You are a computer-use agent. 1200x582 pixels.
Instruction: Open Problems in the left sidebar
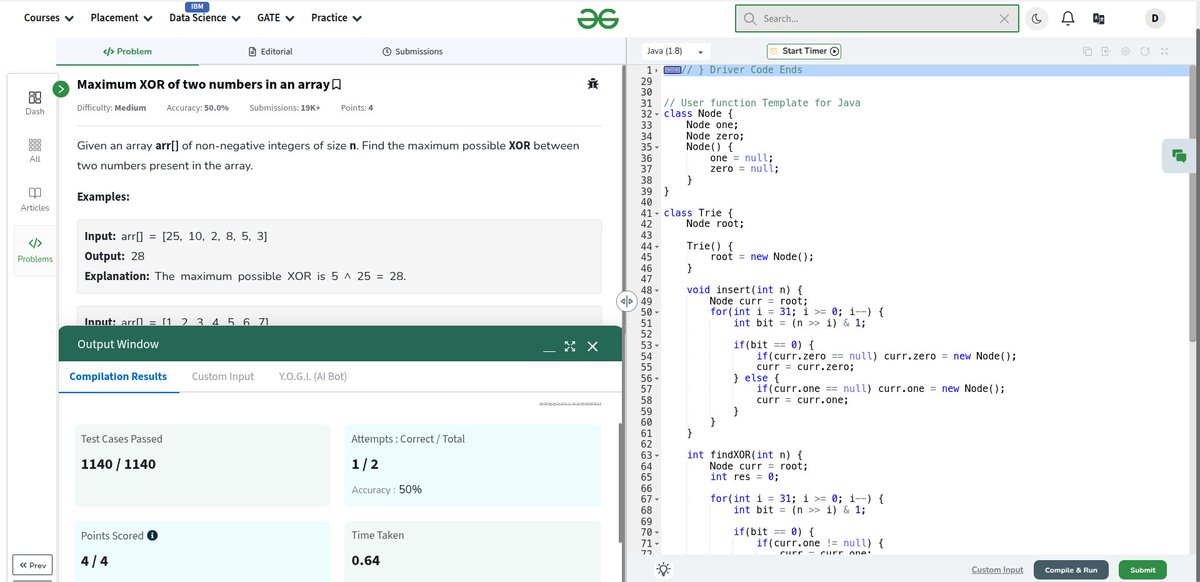point(35,249)
